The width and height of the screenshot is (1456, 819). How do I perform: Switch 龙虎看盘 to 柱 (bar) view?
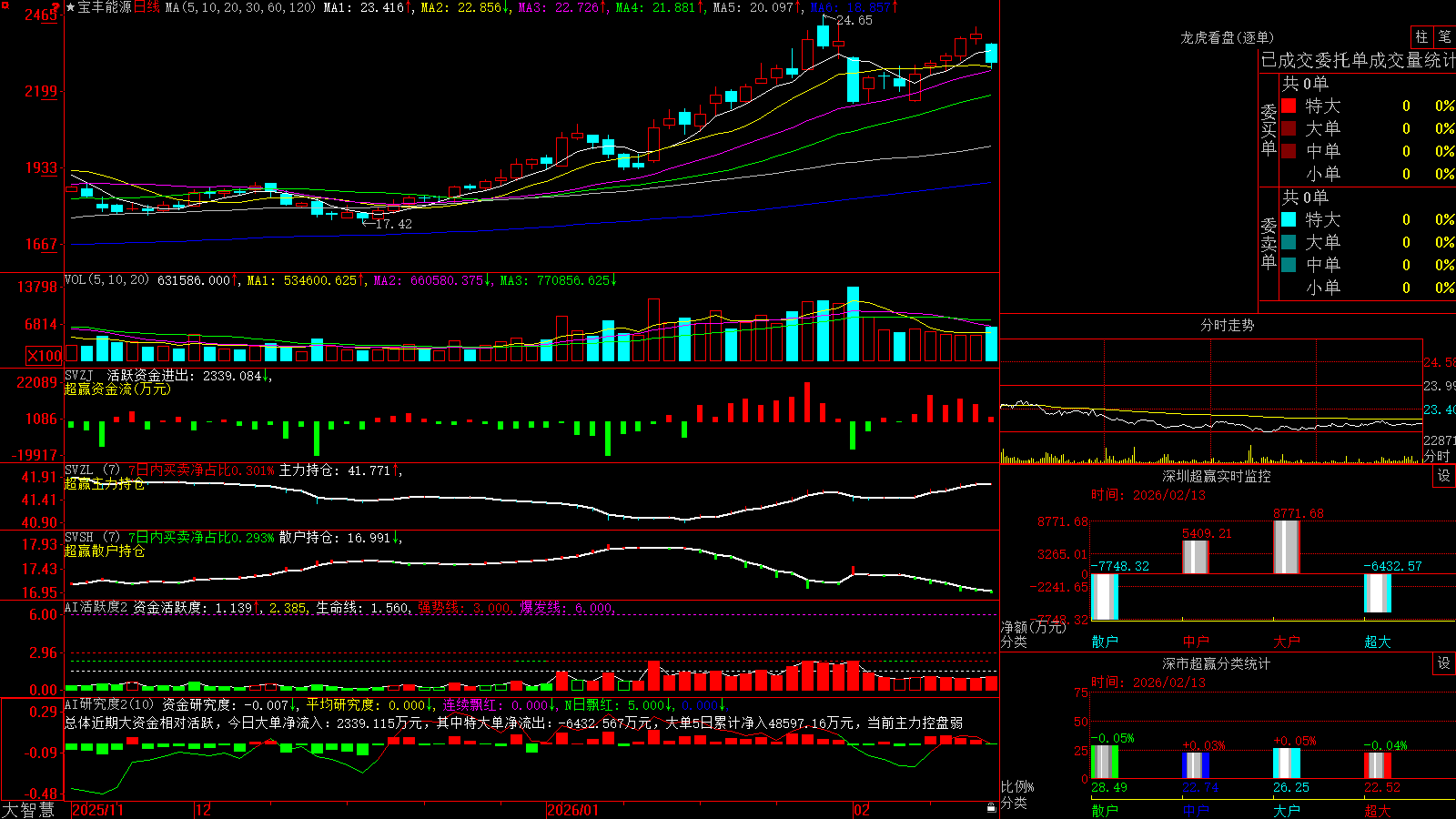(1421, 36)
